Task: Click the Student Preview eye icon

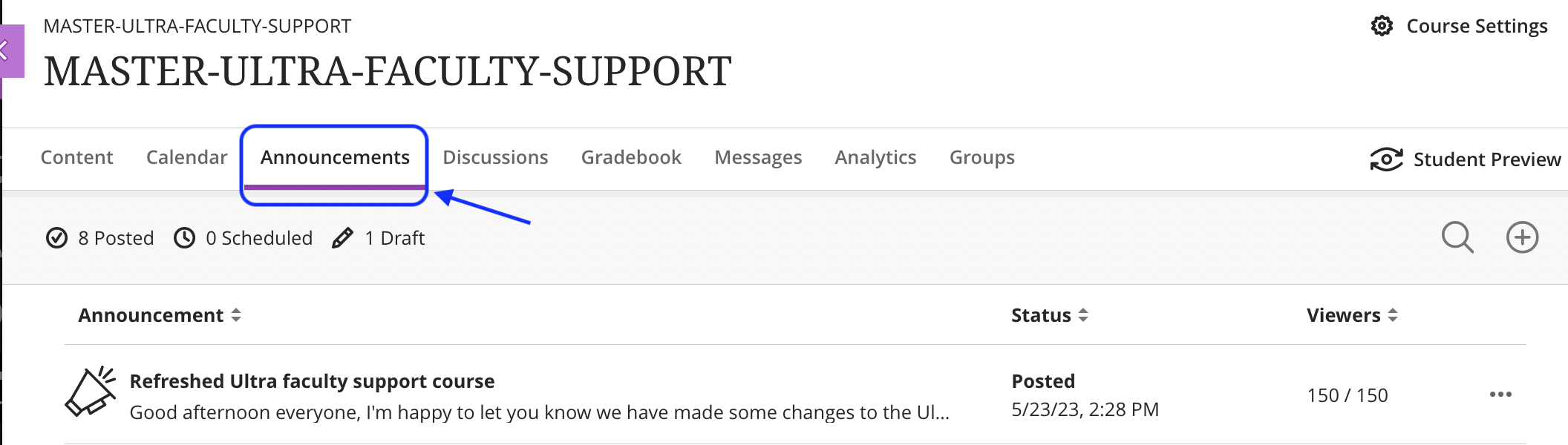Action: 1386,159
